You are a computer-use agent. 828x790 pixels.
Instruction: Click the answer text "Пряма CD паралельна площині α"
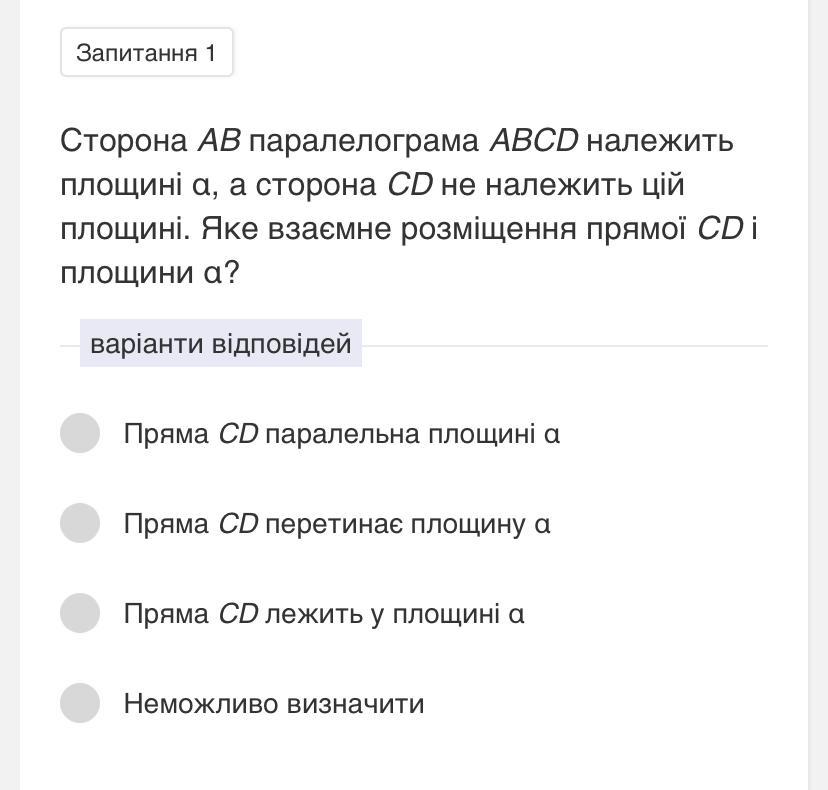click(341, 434)
